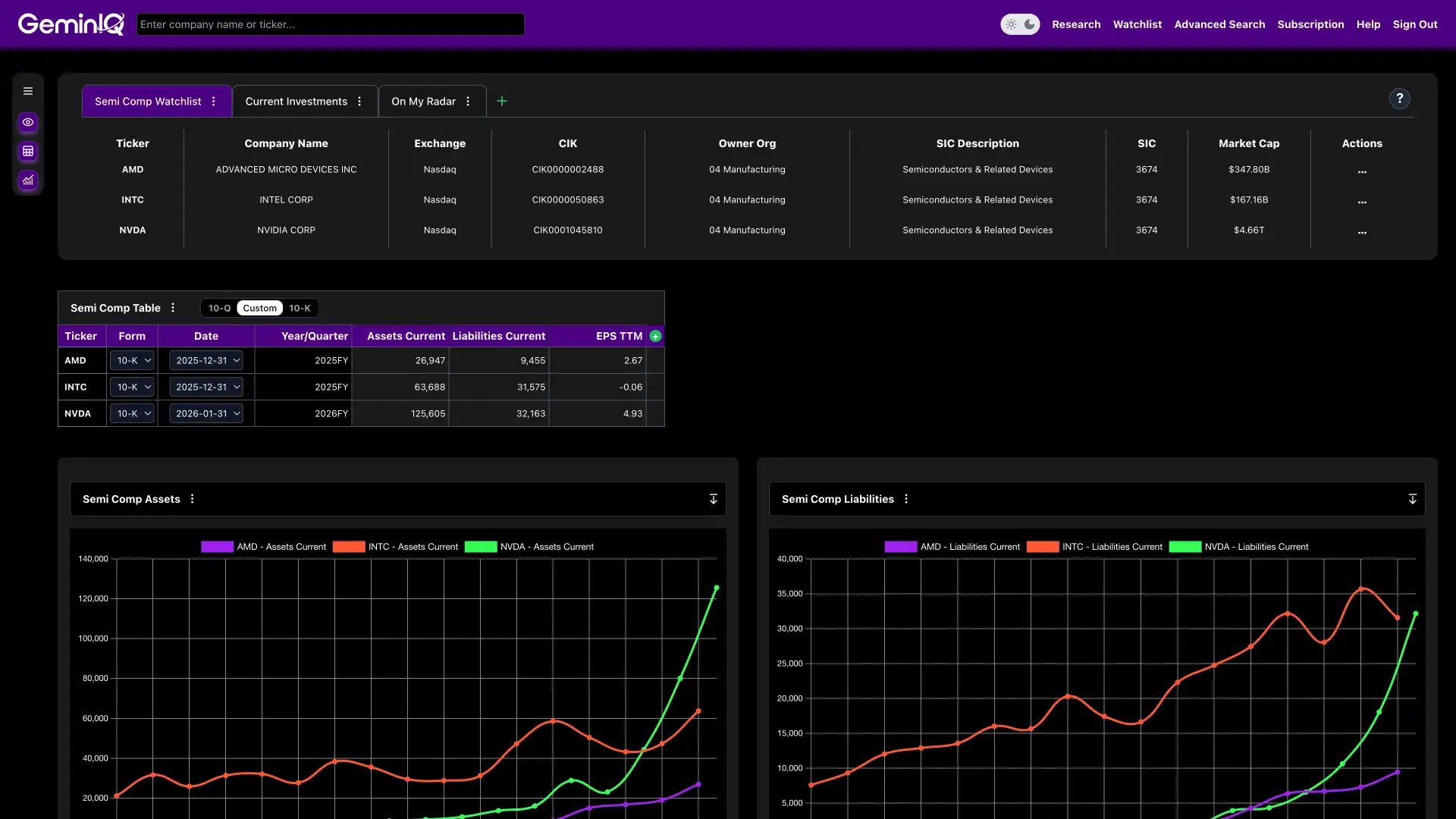Open the table view icon in sidebar
The width and height of the screenshot is (1456, 819).
pyautogui.click(x=28, y=152)
